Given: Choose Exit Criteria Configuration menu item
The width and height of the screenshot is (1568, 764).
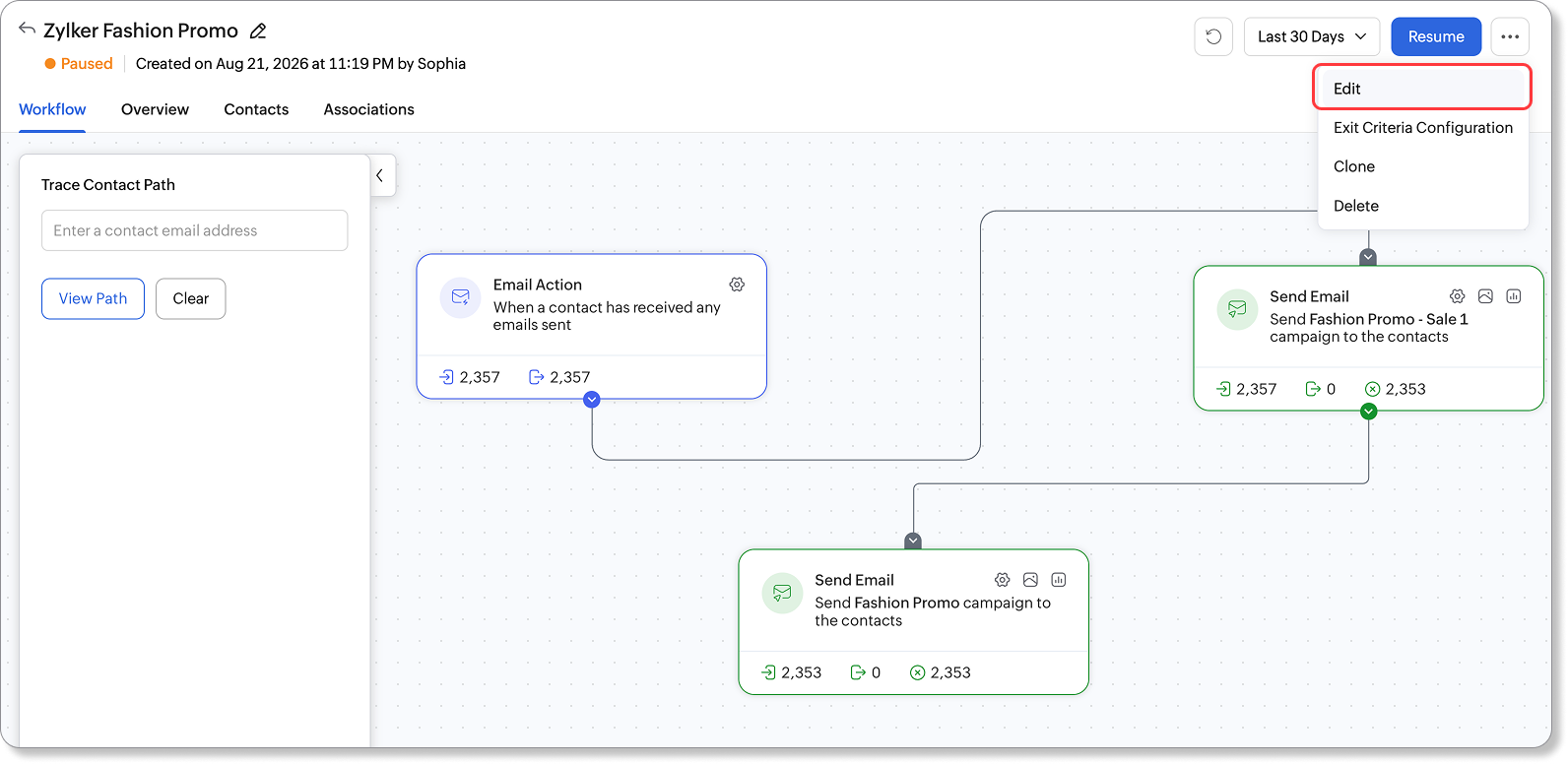Looking at the screenshot, I should click(1423, 128).
